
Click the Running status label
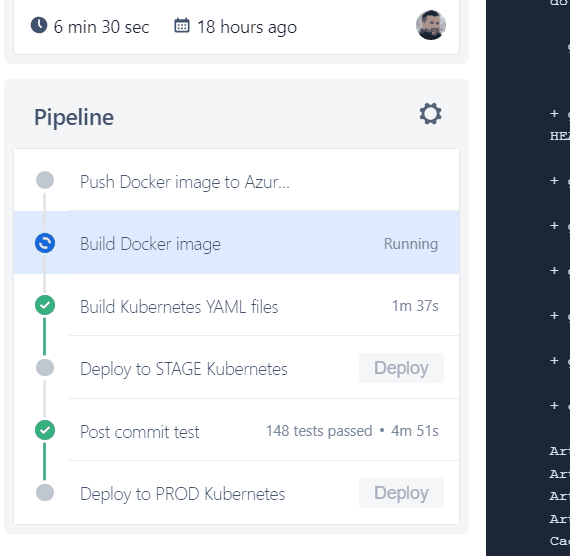(411, 244)
